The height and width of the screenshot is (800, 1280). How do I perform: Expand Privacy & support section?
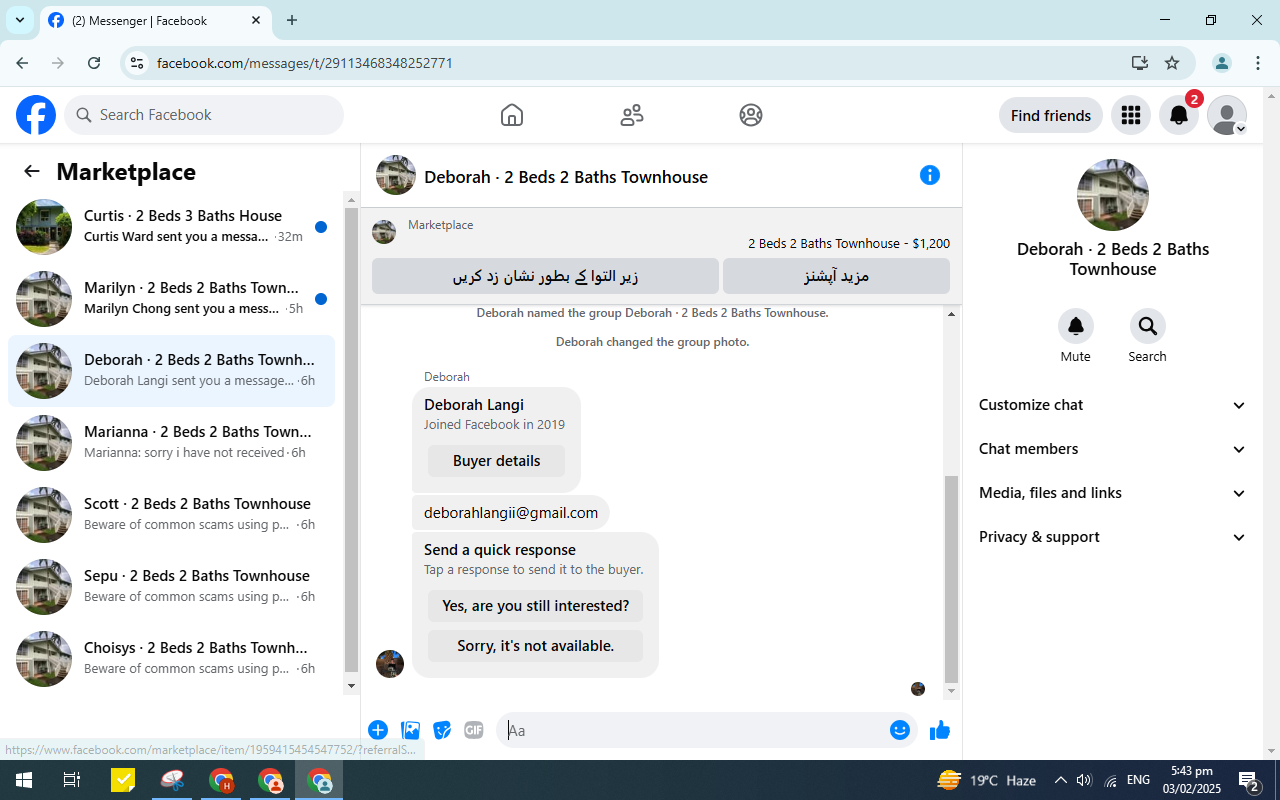point(1112,537)
